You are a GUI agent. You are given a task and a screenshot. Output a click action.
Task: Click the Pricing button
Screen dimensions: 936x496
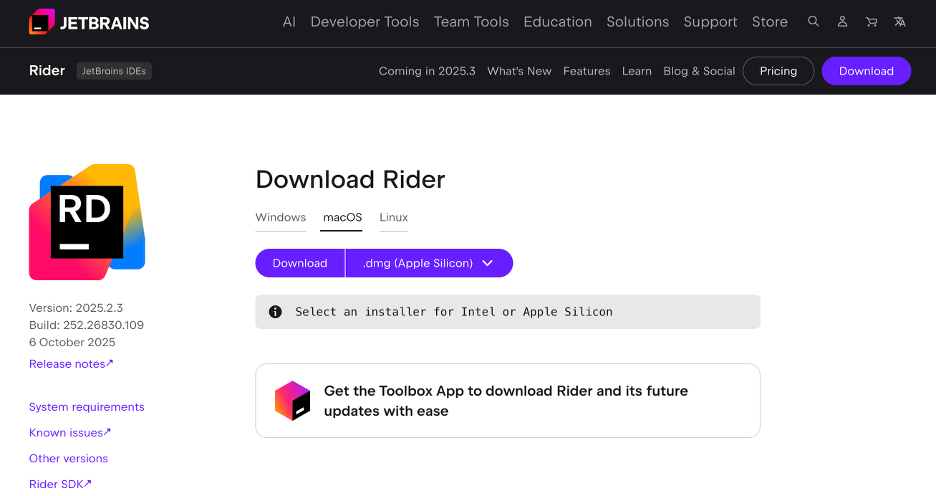coord(778,71)
